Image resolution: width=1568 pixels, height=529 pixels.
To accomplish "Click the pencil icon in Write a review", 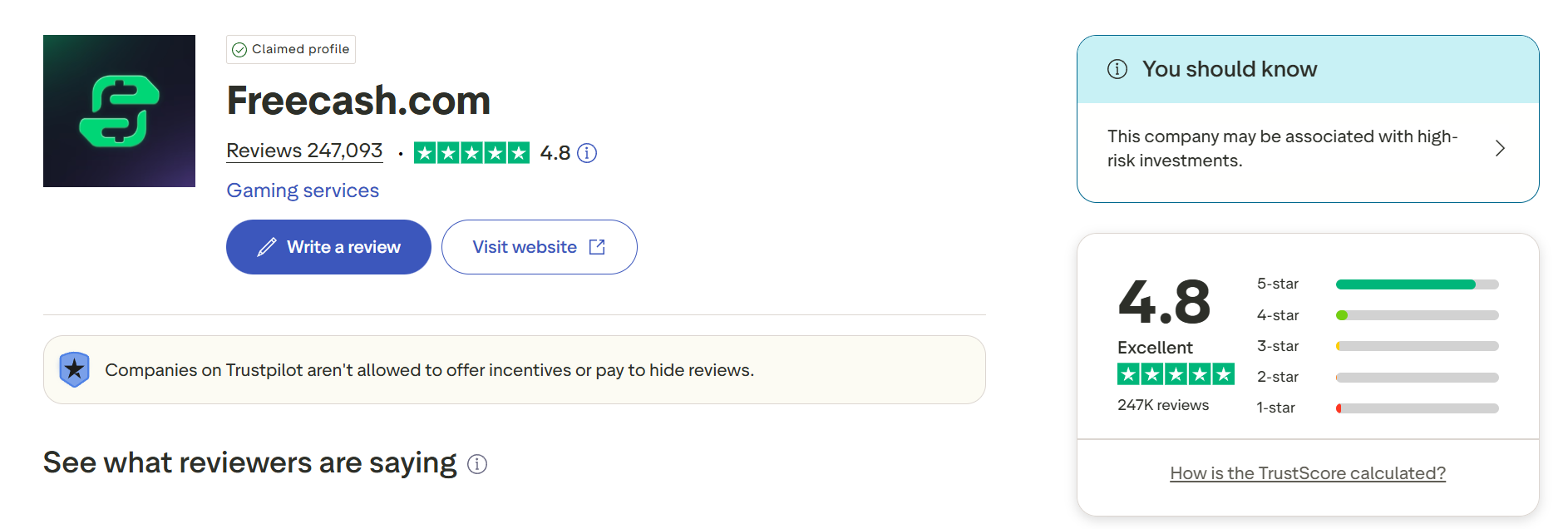I will [266, 247].
